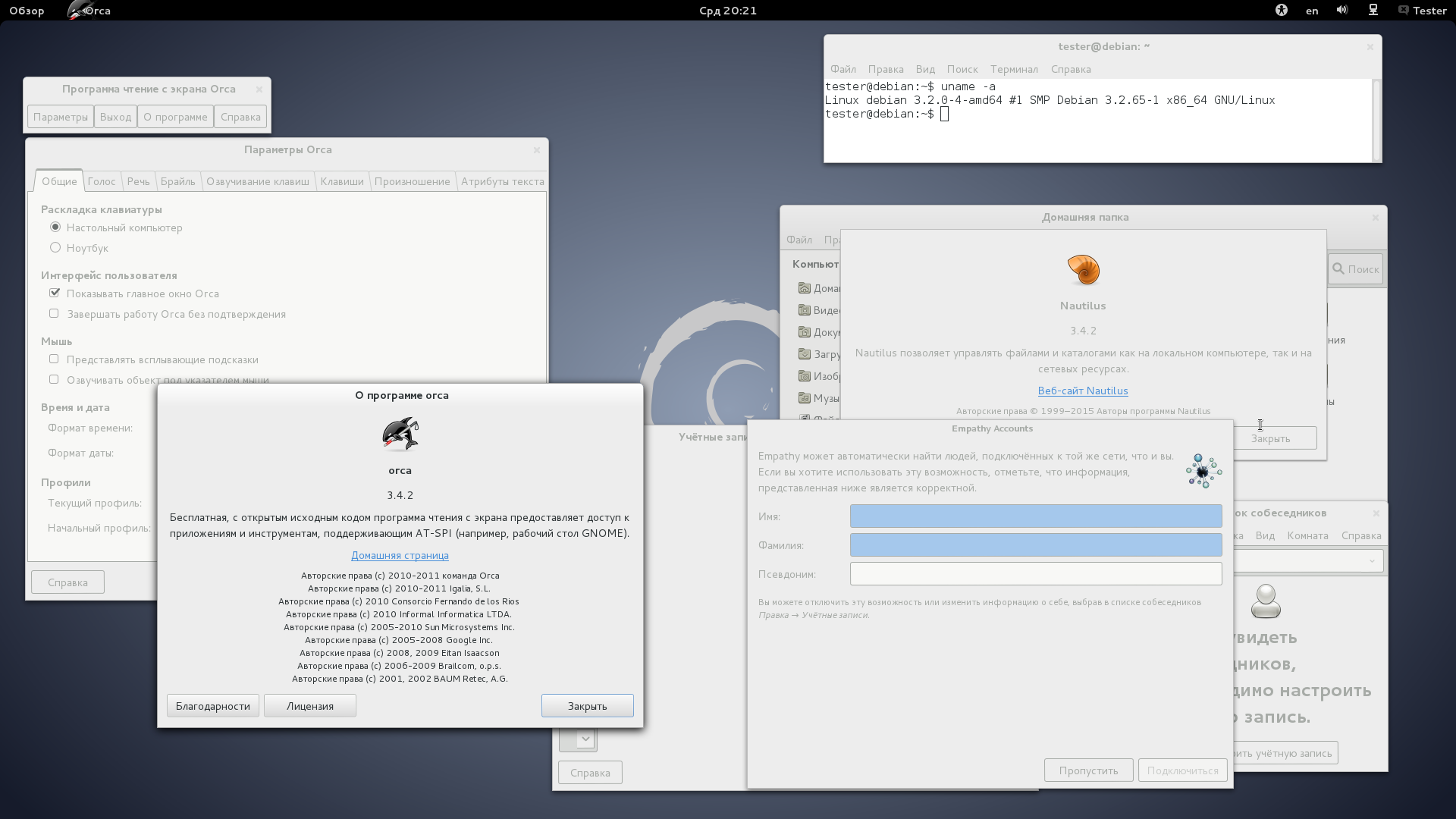
Task: Enable Представлять всплывающие подсказки checkbox
Action: point(54,359)
